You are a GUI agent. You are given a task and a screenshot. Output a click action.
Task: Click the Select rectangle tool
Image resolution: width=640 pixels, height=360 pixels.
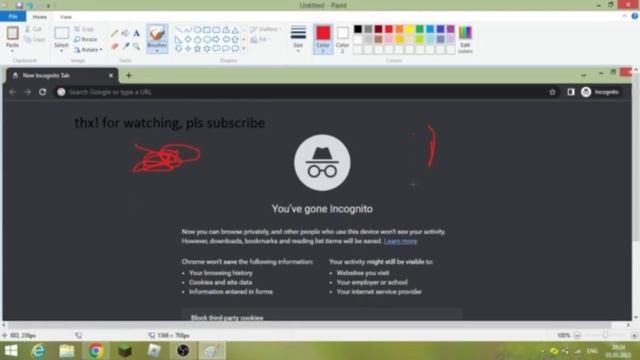point(61,33)
